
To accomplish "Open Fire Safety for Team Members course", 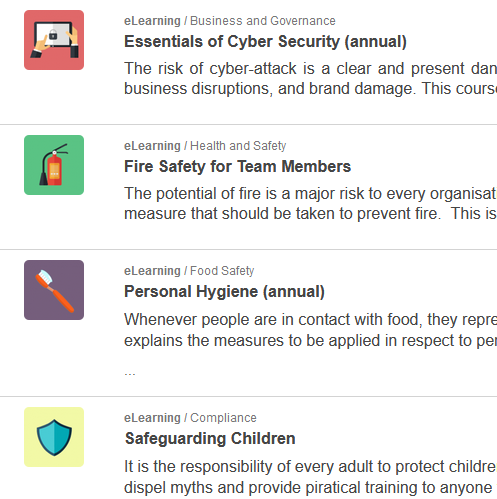I will click(237, 166).
